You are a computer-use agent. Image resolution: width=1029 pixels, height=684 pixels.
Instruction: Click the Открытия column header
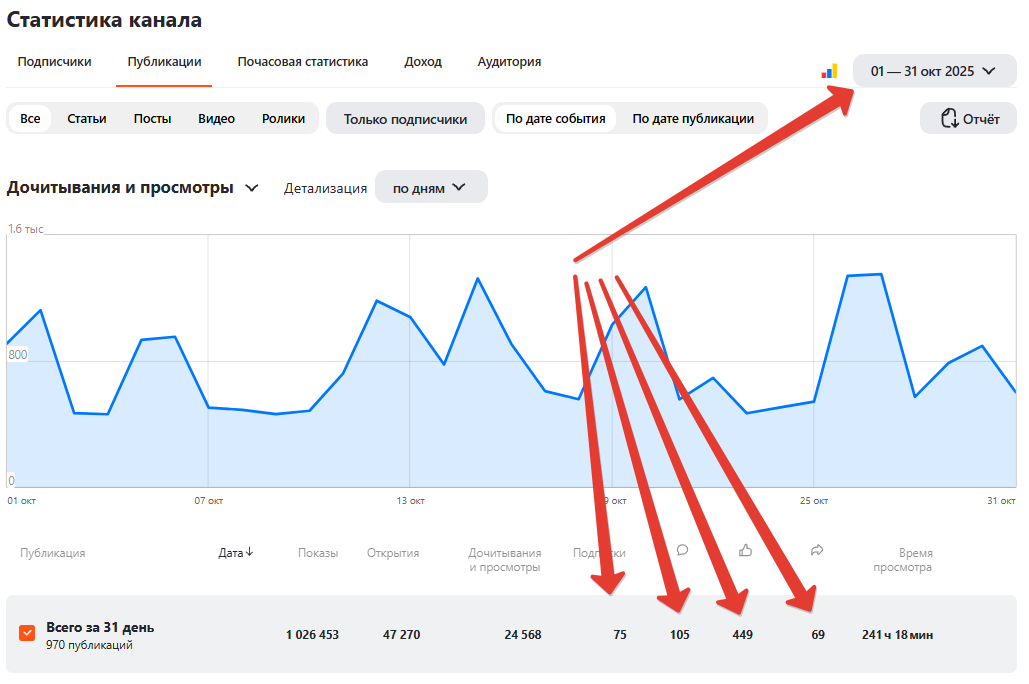[393, 553]
